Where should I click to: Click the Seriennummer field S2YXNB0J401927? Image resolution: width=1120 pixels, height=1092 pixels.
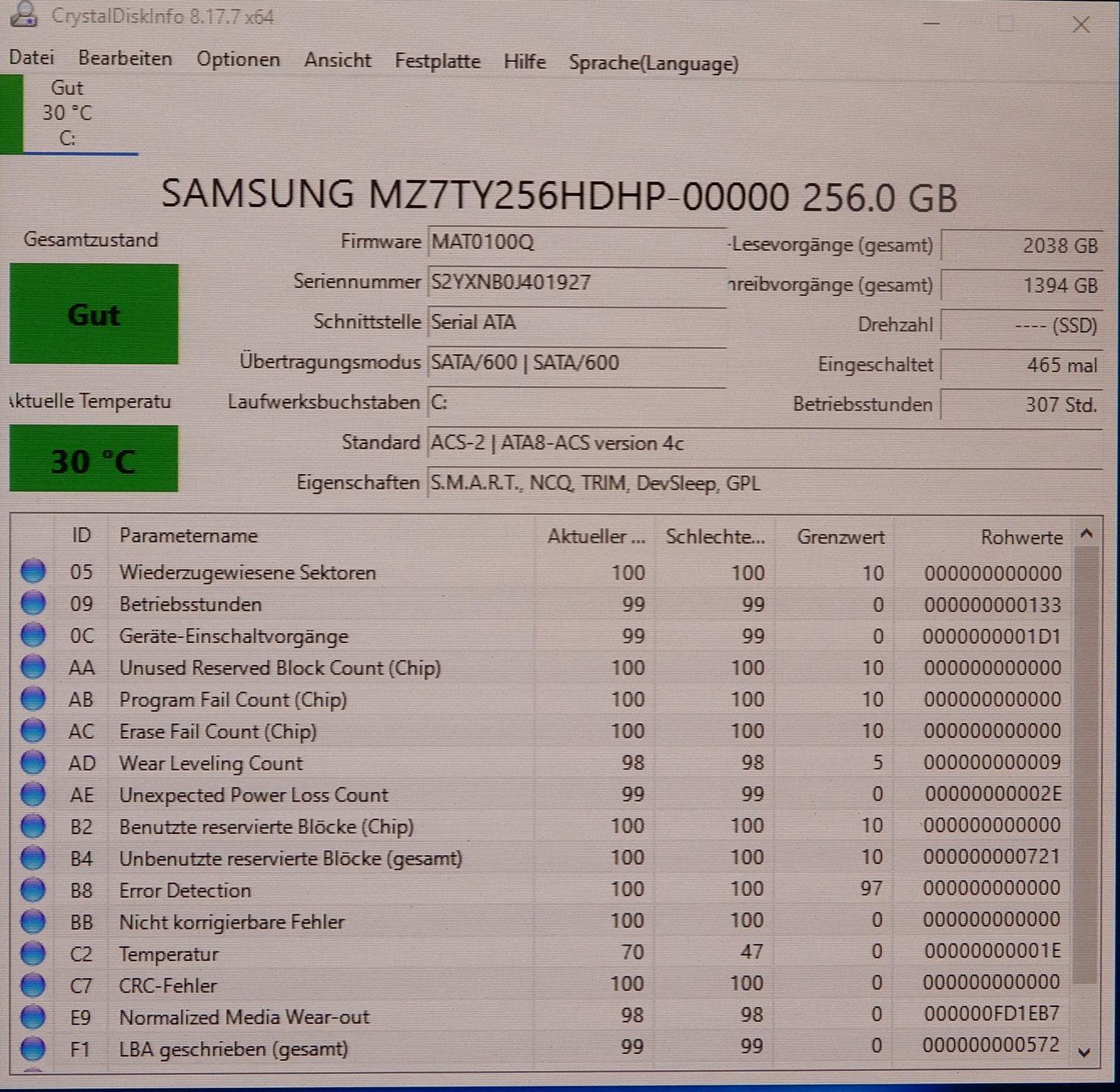pos(577,282)
